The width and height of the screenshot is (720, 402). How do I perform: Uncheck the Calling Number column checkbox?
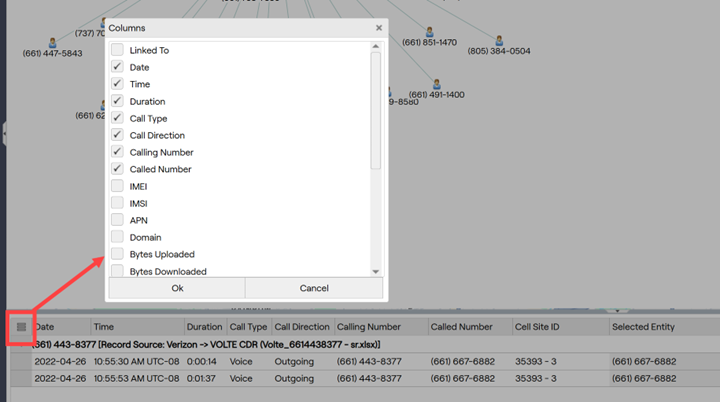(x=117, y=152)
